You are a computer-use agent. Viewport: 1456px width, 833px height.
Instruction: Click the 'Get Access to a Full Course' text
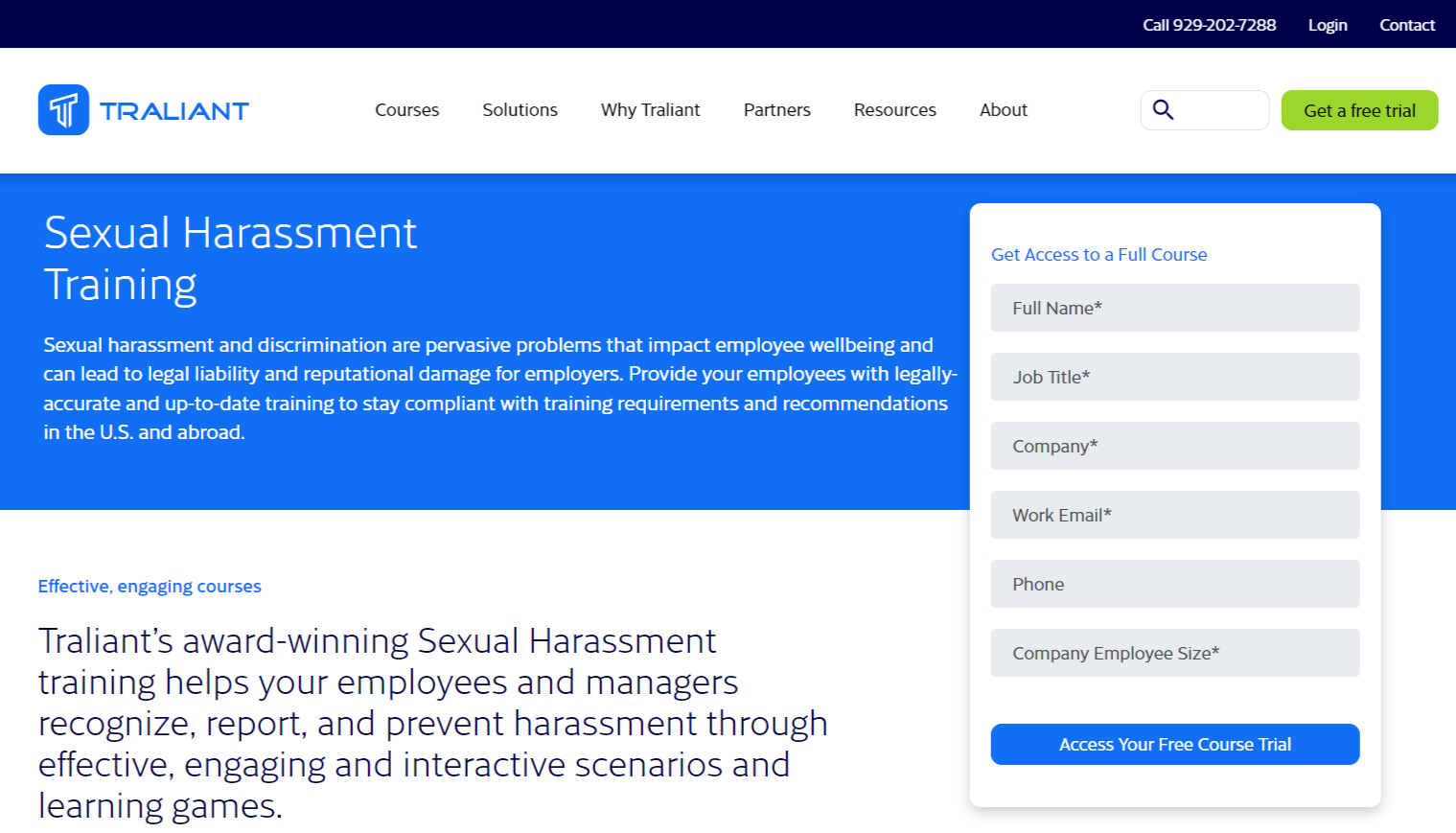click(x=1098, y=255)
